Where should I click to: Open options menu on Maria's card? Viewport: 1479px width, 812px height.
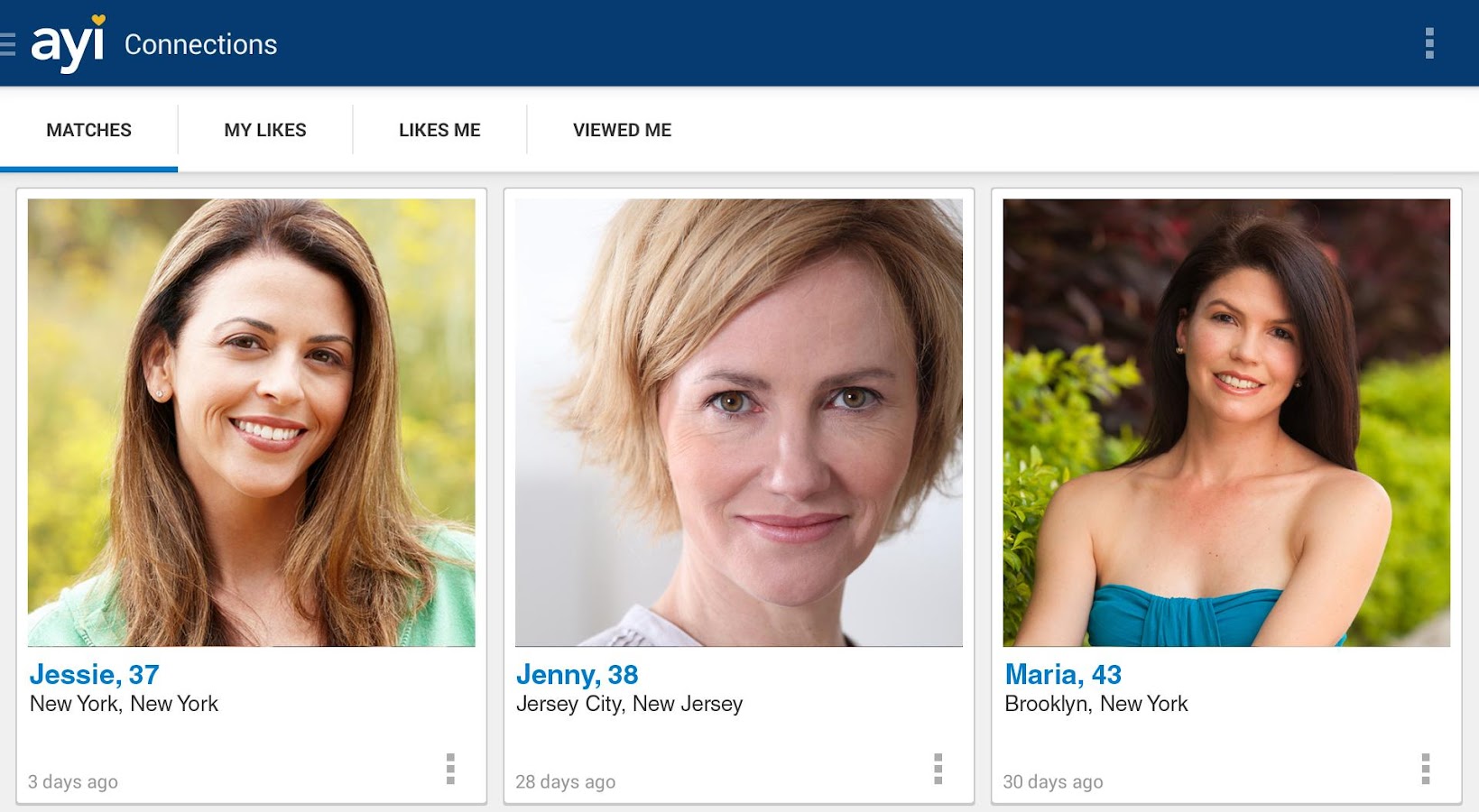point(1426,769)
